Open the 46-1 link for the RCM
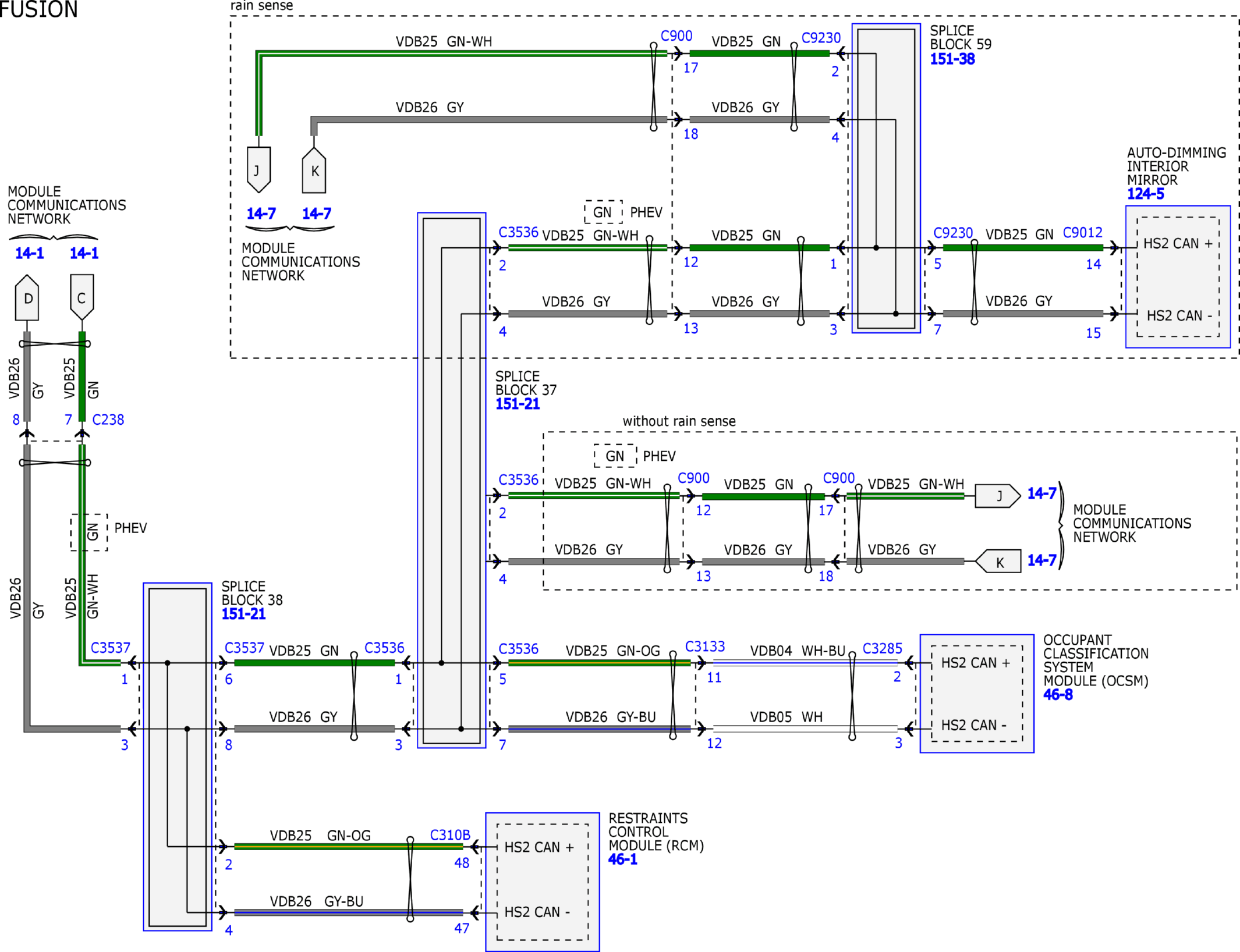This screenshot has height=952, width=1240. [622, 859]
